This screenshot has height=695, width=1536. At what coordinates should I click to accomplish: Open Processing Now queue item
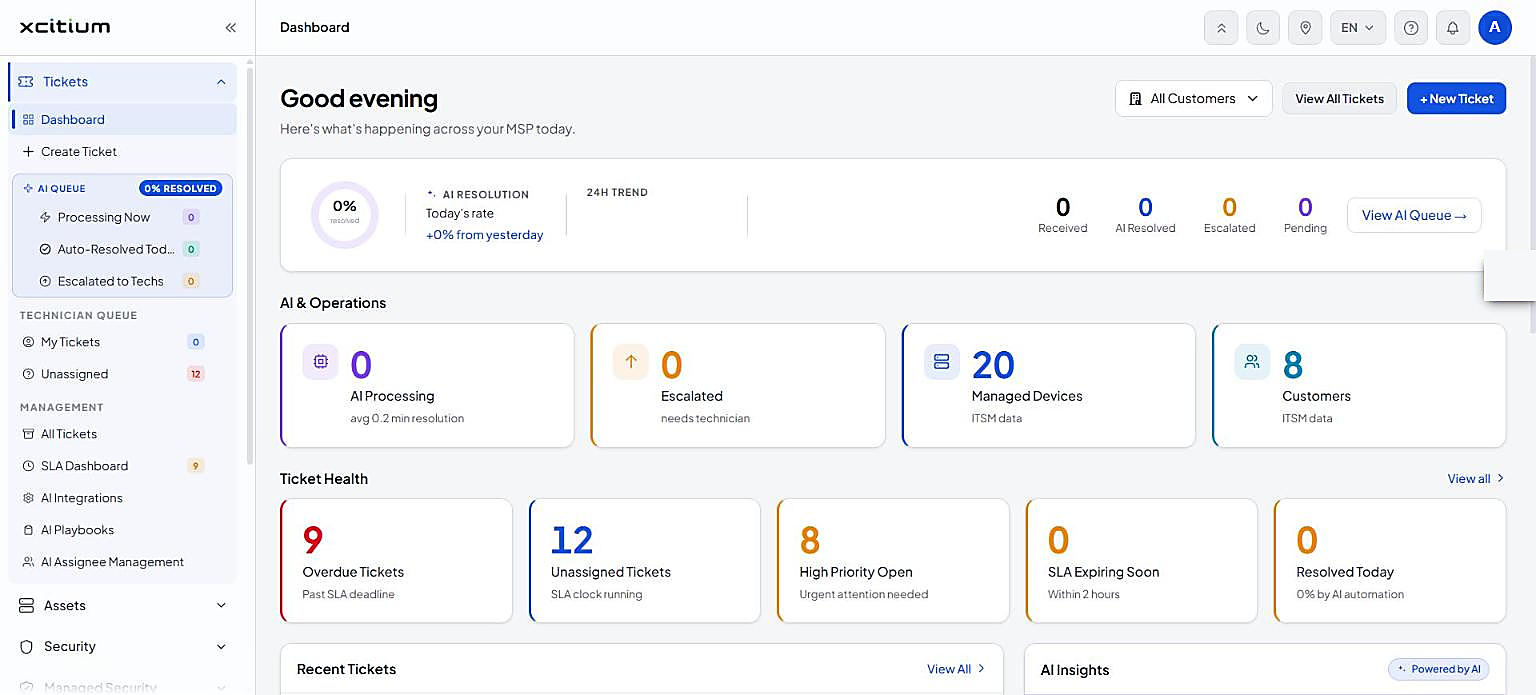click(x=123, y=217)
